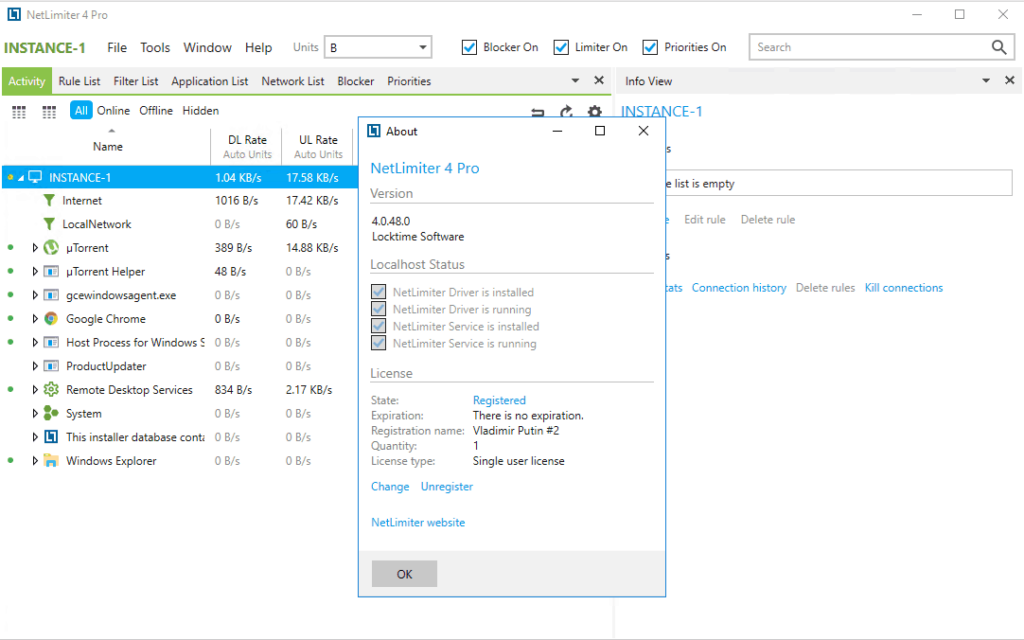Viewport: 1024px width, 640px height.
Task: Switch to the Rule List tab
Action: point(79,81)
